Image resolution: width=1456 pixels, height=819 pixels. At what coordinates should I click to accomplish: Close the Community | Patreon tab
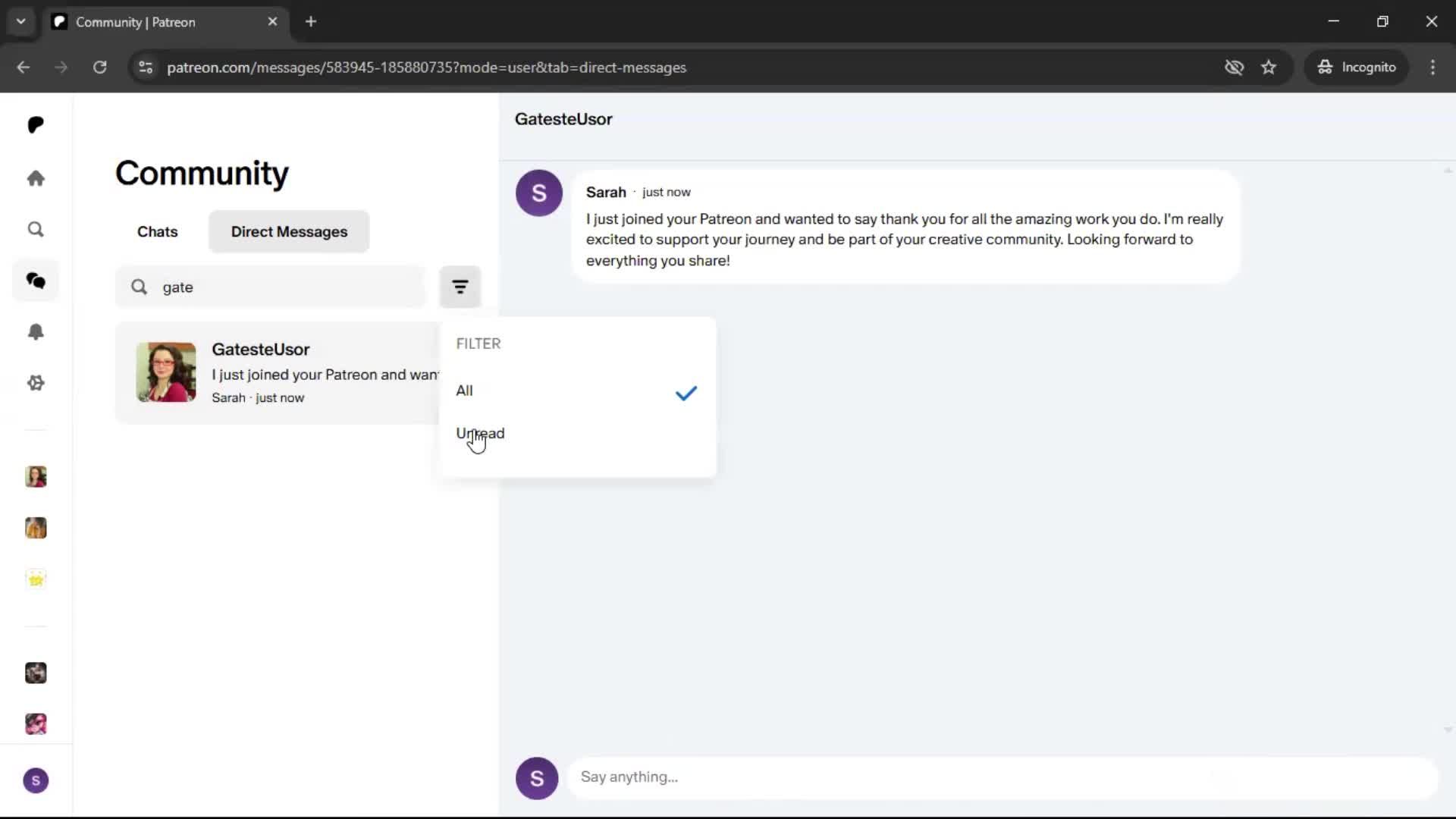coord(272,22)
